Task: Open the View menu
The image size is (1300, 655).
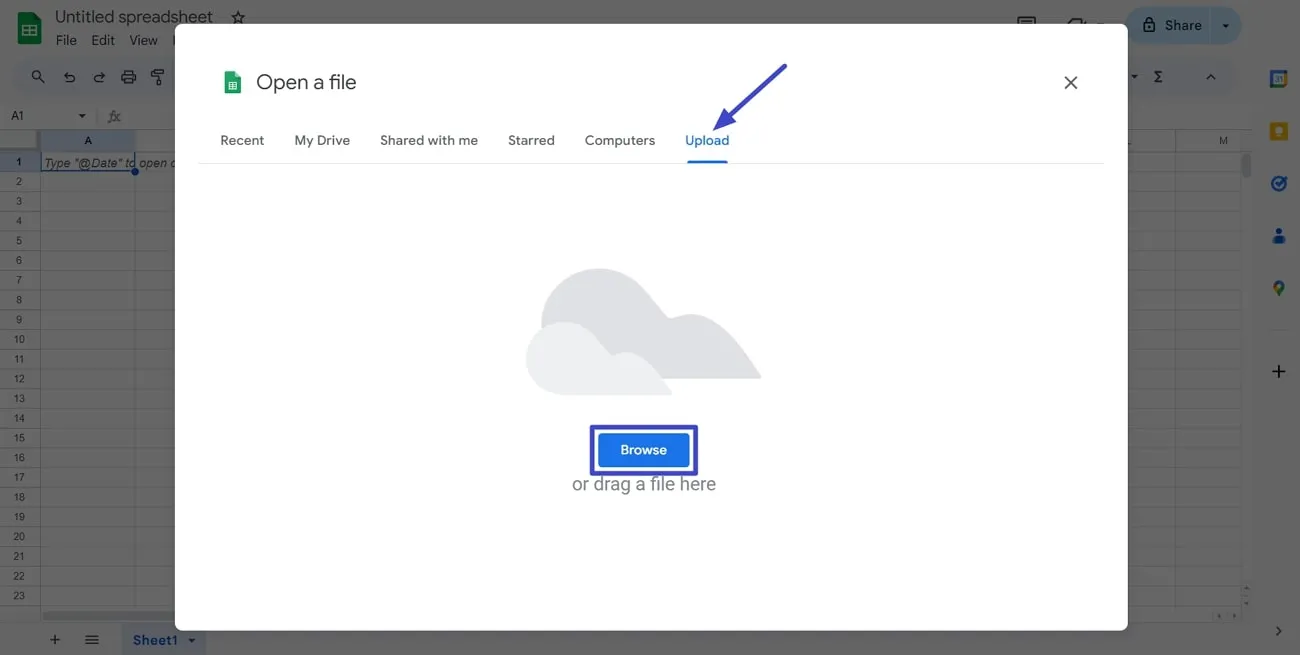Action: pos(144,41)
